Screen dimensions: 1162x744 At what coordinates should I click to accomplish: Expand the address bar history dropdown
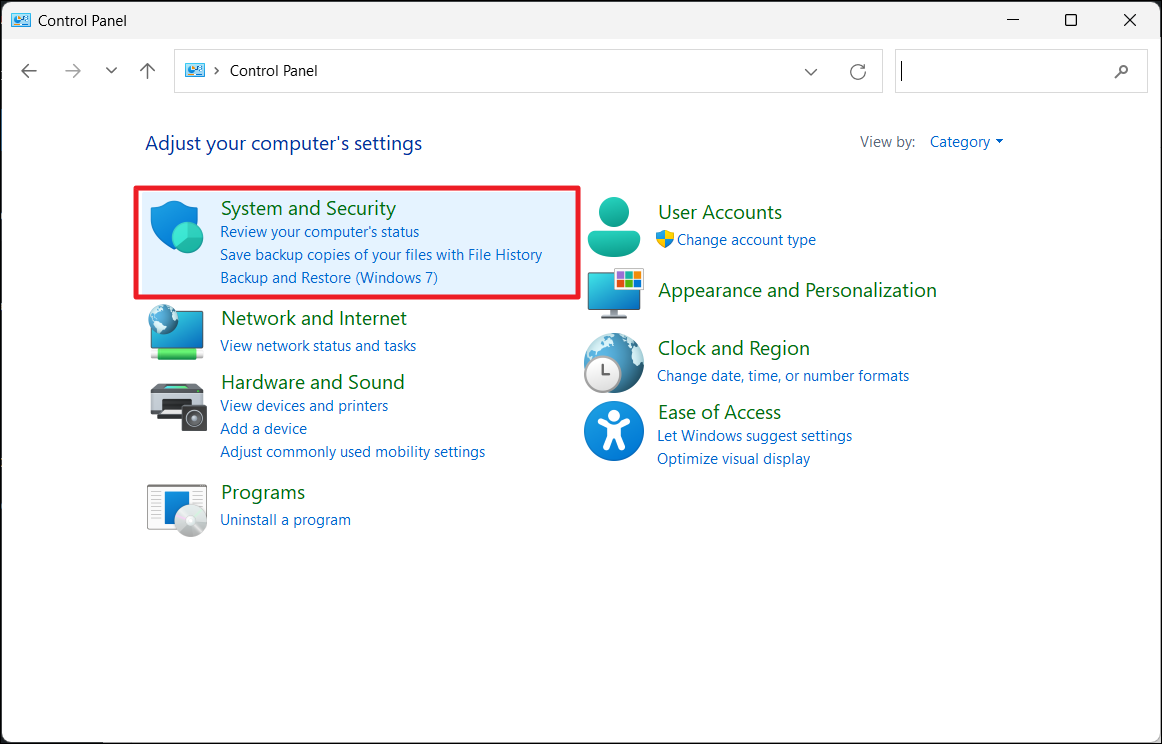point(811,72)
